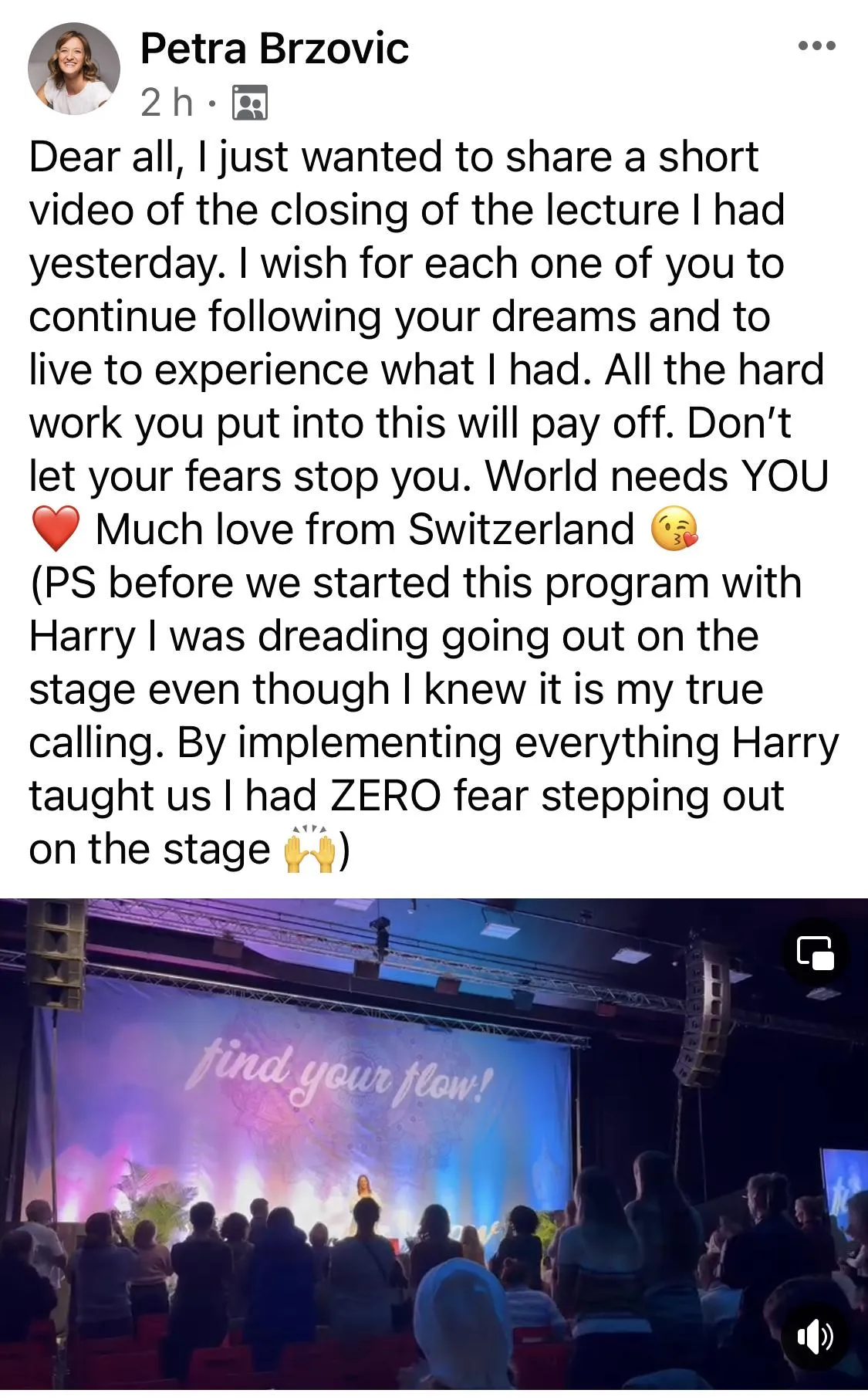Tap the 'ZERO fear stepping out' line
This screenshot has width=868, height=1400.
tap(557, 796)
